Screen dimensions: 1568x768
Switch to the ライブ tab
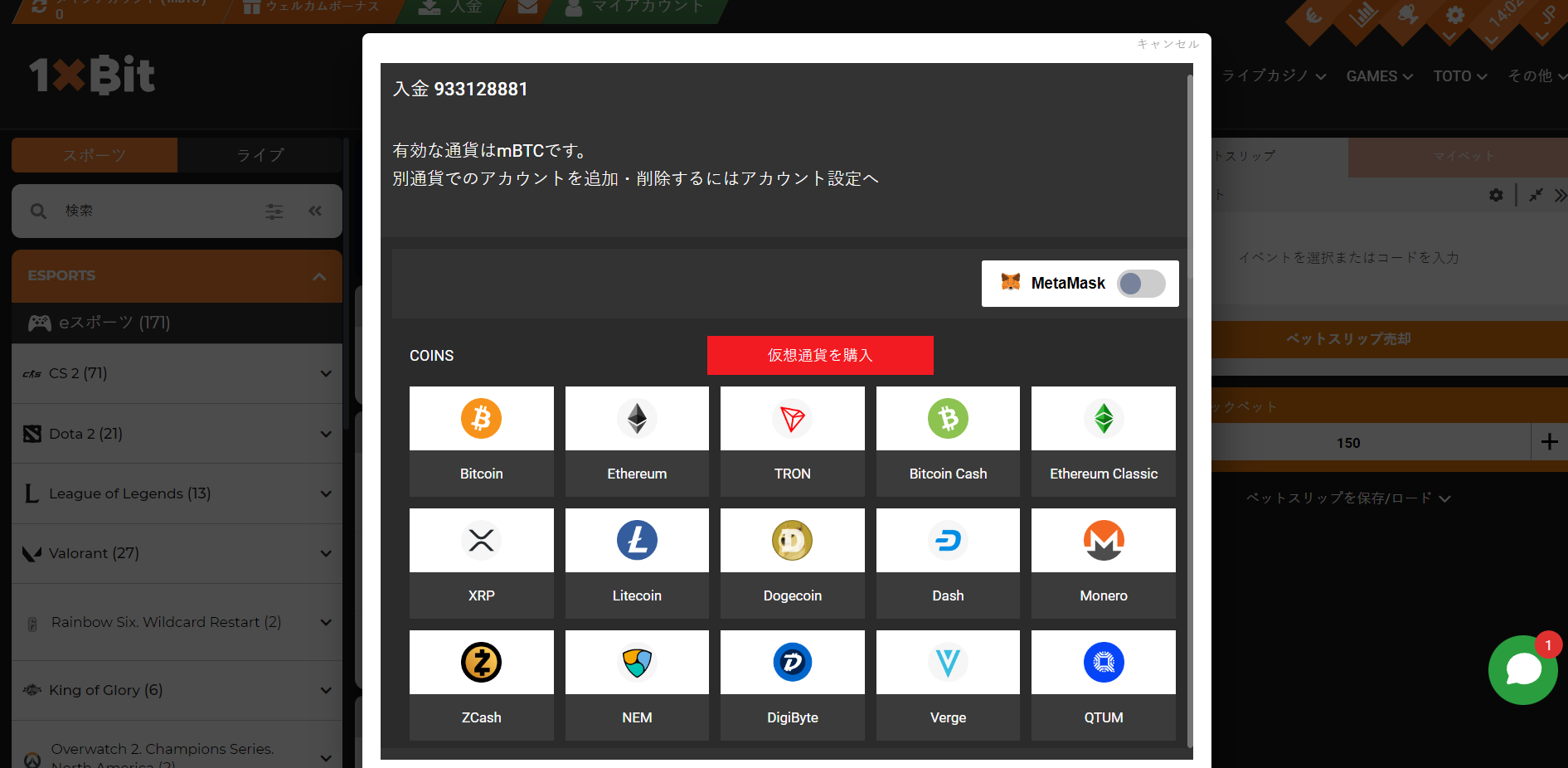260,155
